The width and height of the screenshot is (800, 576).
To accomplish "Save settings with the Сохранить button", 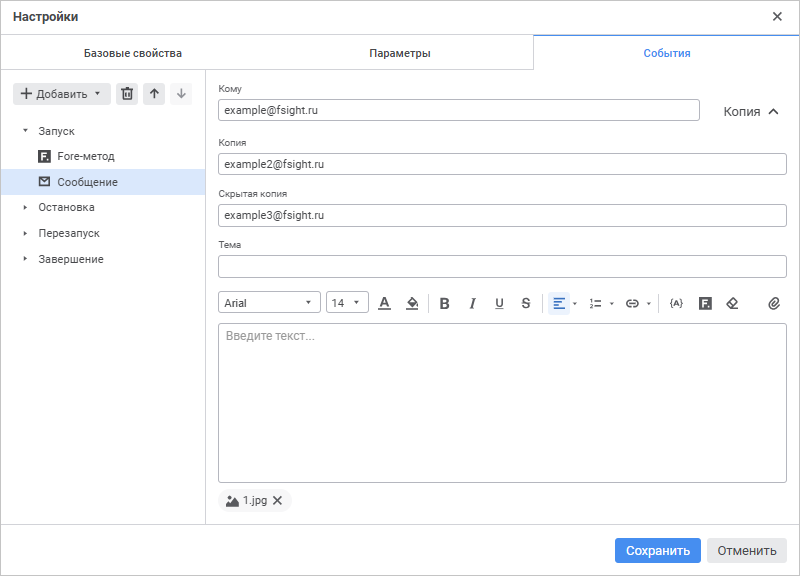I will click(x=657, y=550).
